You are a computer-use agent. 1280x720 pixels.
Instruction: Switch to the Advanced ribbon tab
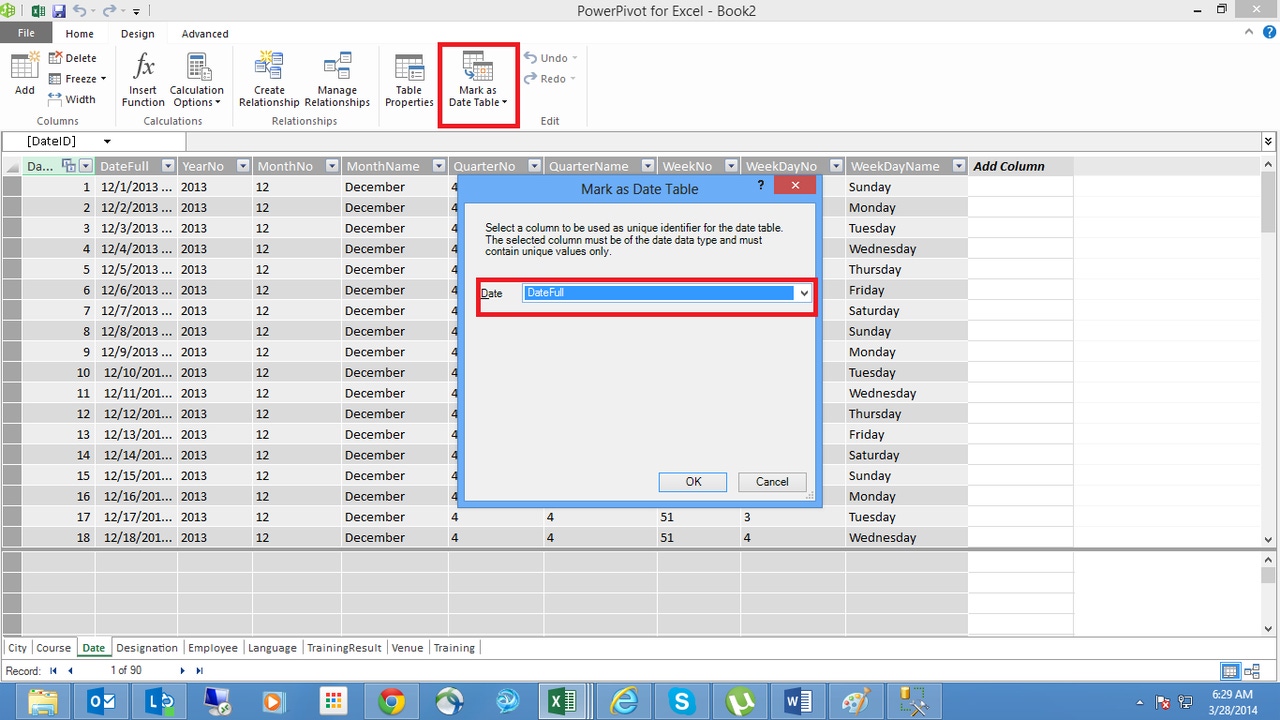204,33
